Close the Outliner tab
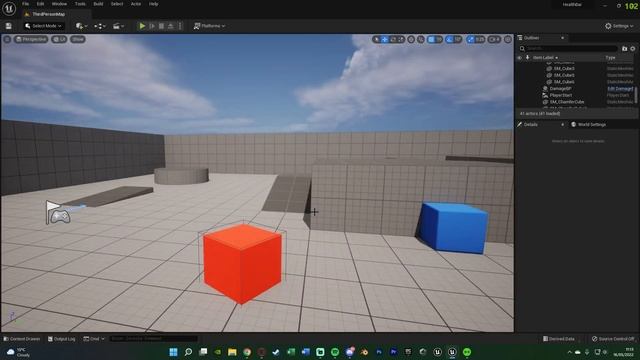640x360 pixels. pos(562,38)
